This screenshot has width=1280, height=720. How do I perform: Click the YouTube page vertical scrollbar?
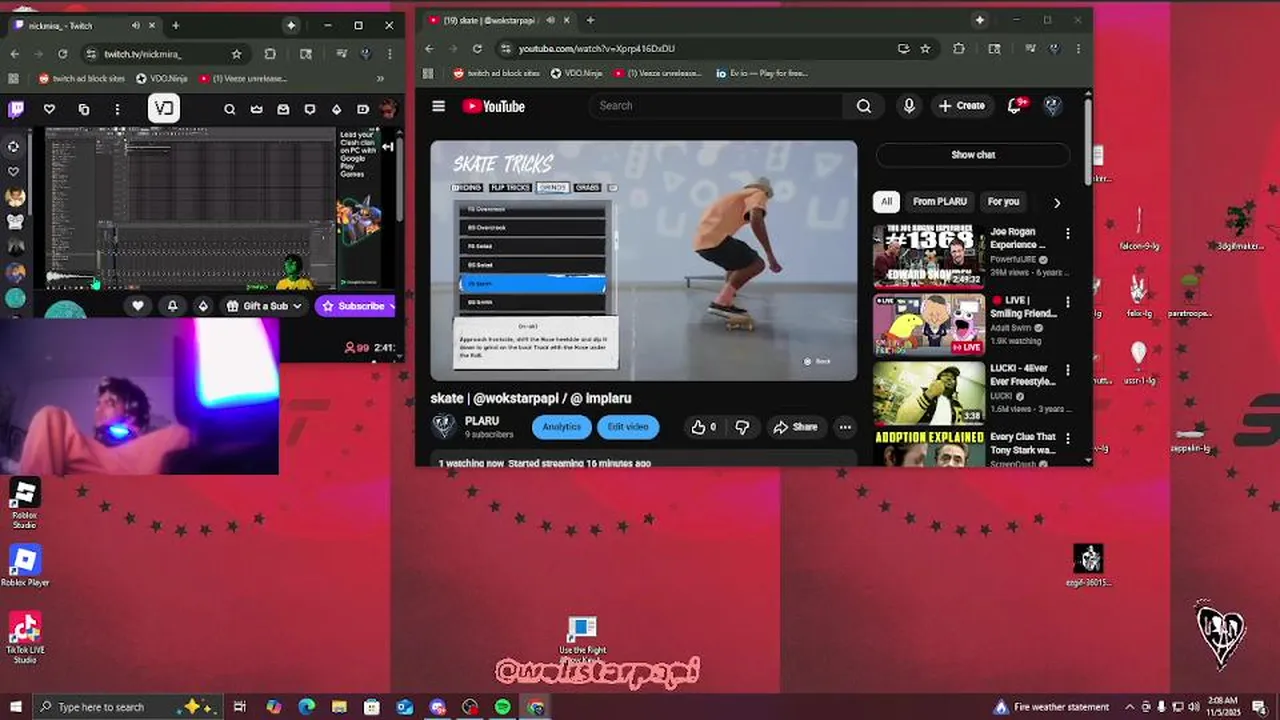click(1088, 140)
